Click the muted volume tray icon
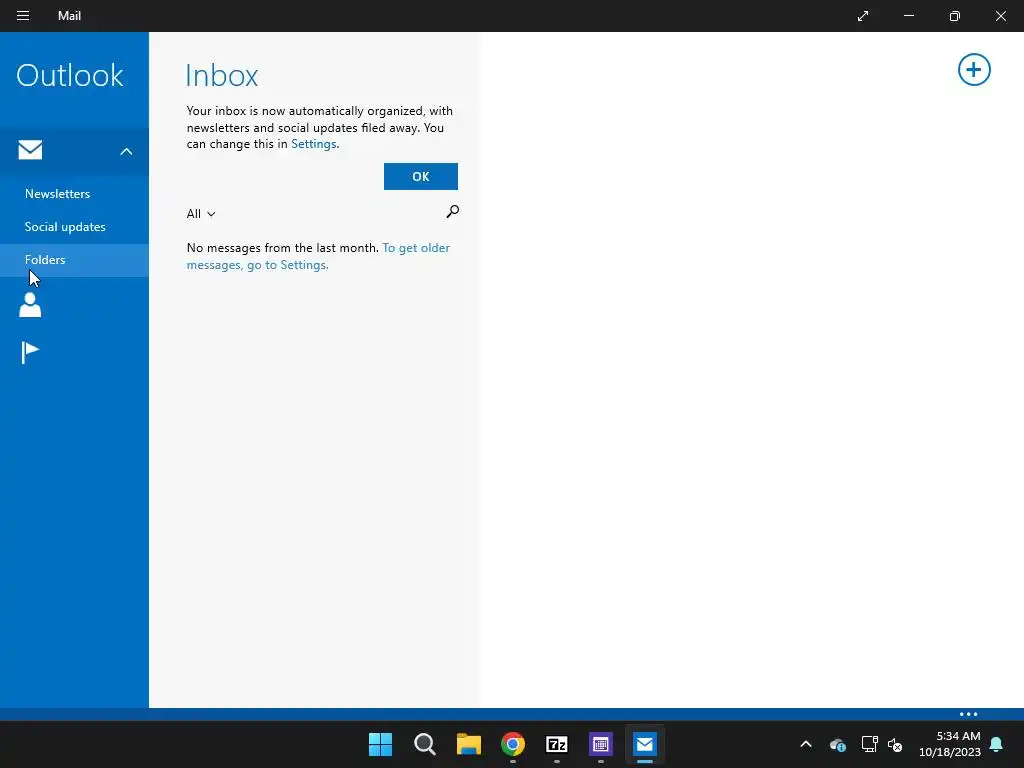 pos(895,744)
